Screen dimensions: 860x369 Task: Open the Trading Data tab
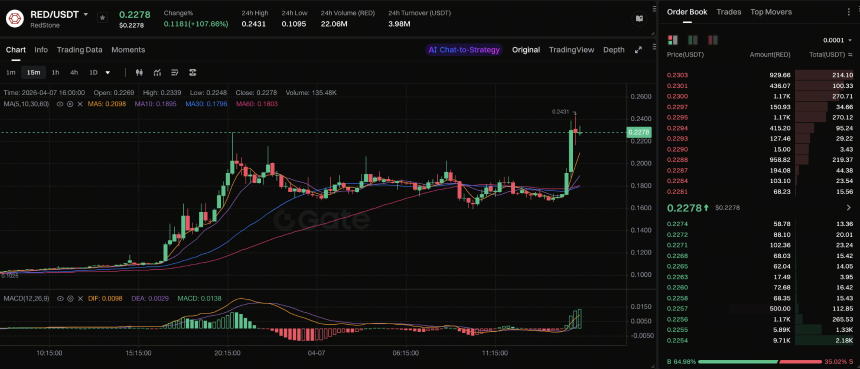click(x=80, y=50)
